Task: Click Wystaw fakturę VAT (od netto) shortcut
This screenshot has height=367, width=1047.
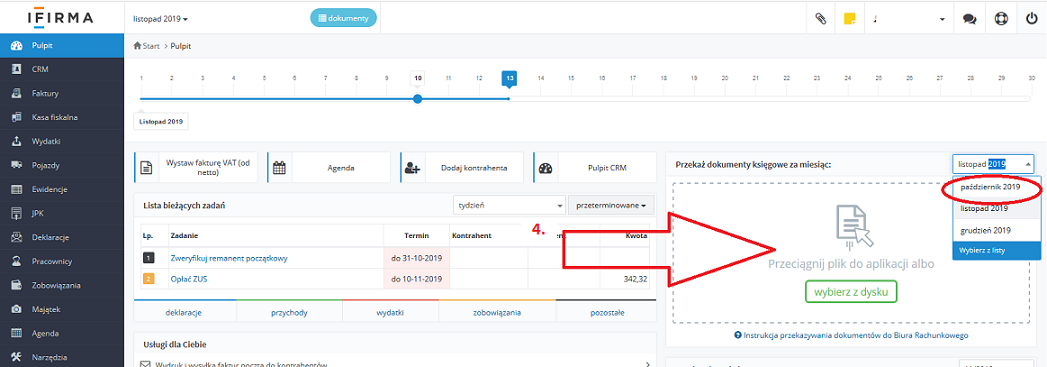Action: pyautogui.click(x=195, y=167)
